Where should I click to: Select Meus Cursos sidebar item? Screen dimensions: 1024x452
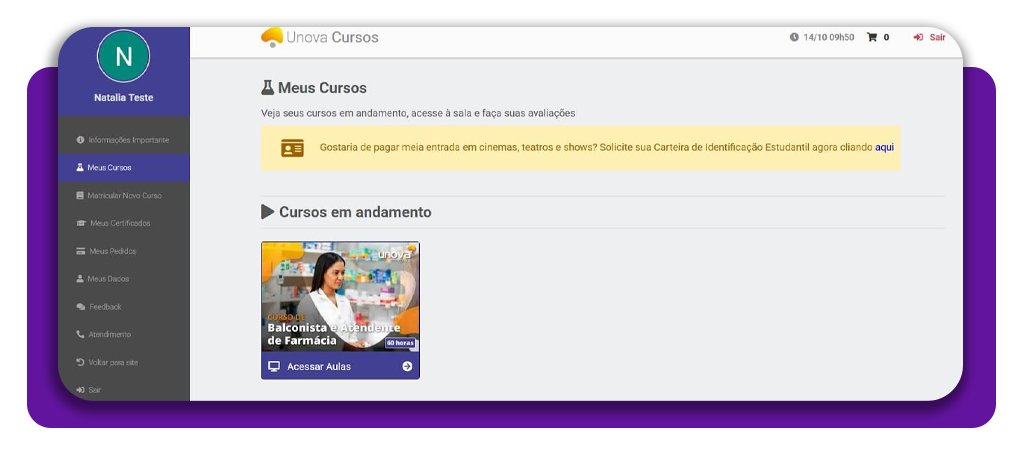click(123, 168)
